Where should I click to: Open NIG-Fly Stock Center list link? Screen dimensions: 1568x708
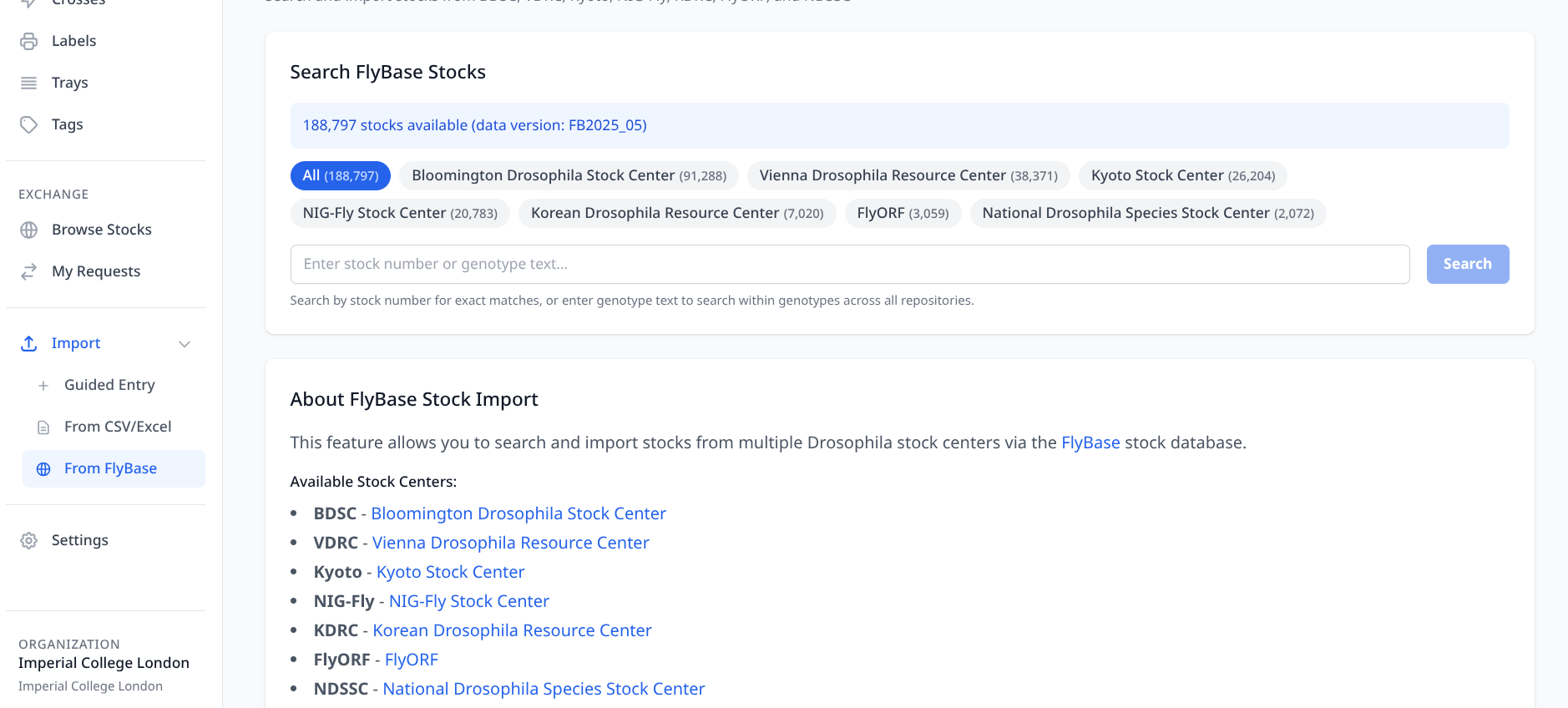pos(469,601)
